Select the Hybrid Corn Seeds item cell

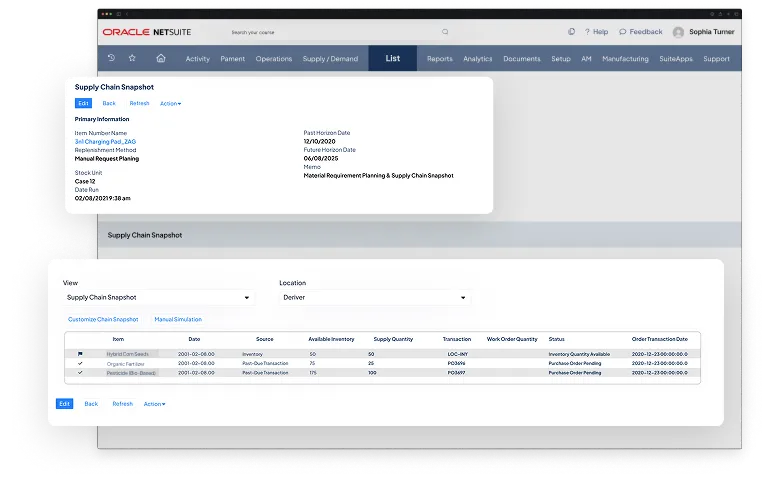pos(128,354)
